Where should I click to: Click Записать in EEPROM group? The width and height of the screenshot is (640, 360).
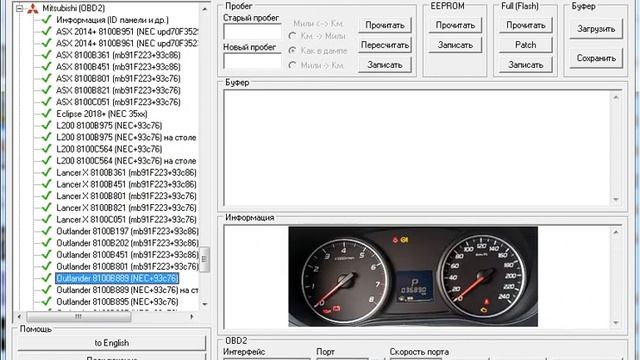pos(455,45)
